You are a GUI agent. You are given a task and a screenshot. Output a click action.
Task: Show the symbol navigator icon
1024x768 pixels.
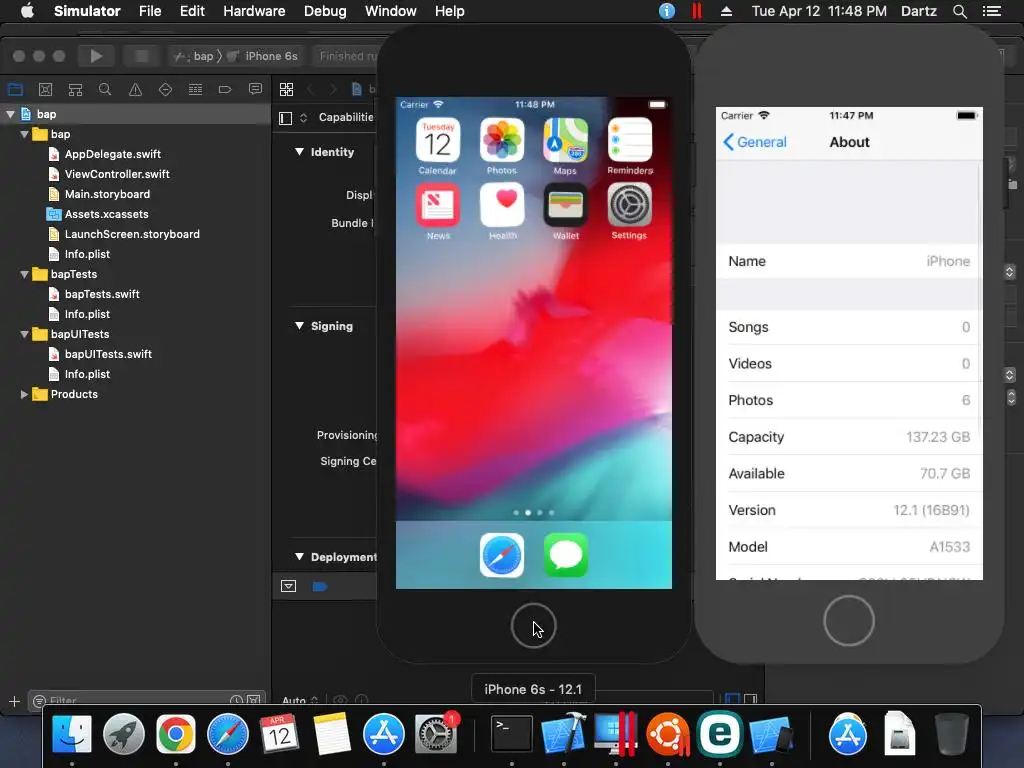[x=75, y=89]
